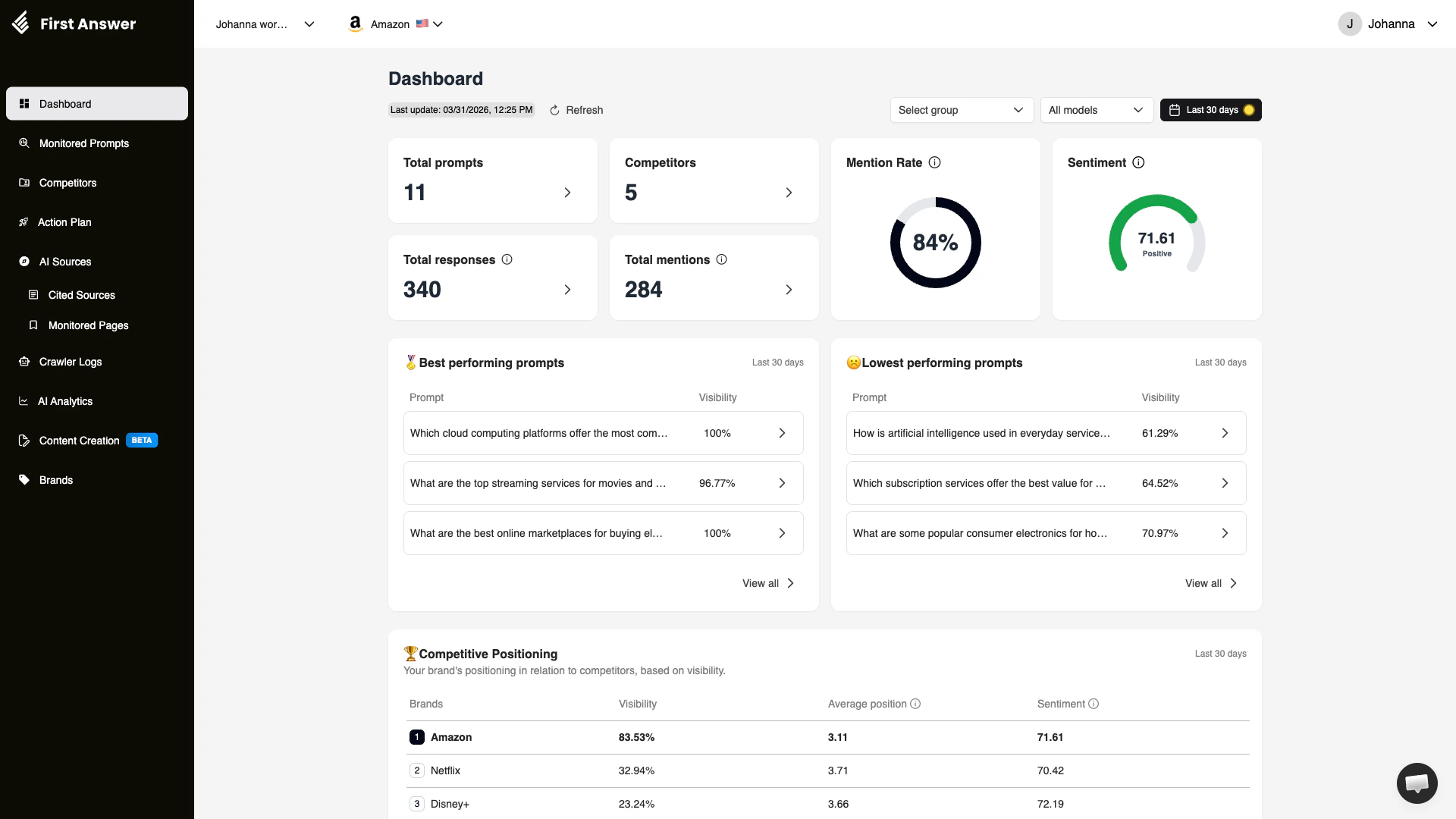Click the Total responses info icon
Image resolution: width=1456 pixels, height=819 pixels.
507,259
